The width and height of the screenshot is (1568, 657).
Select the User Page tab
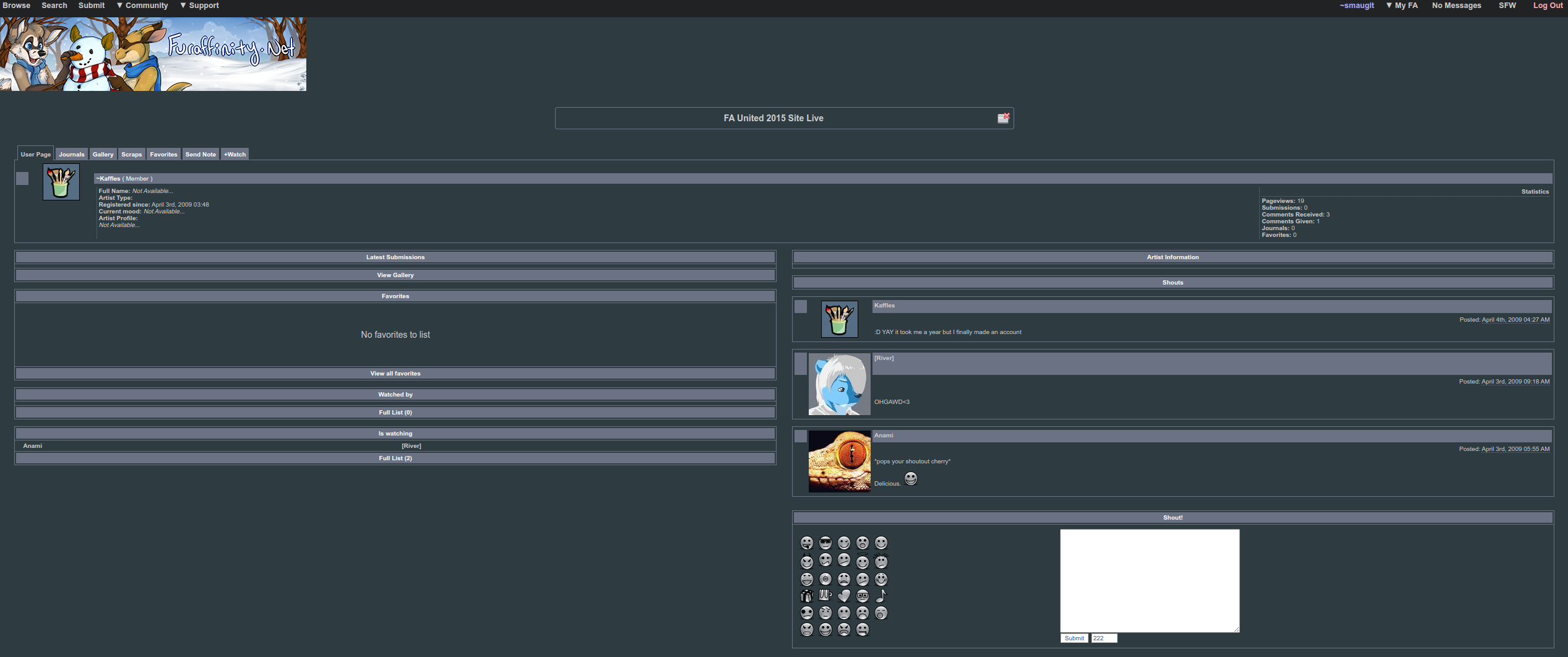click(x=36, y=154)
